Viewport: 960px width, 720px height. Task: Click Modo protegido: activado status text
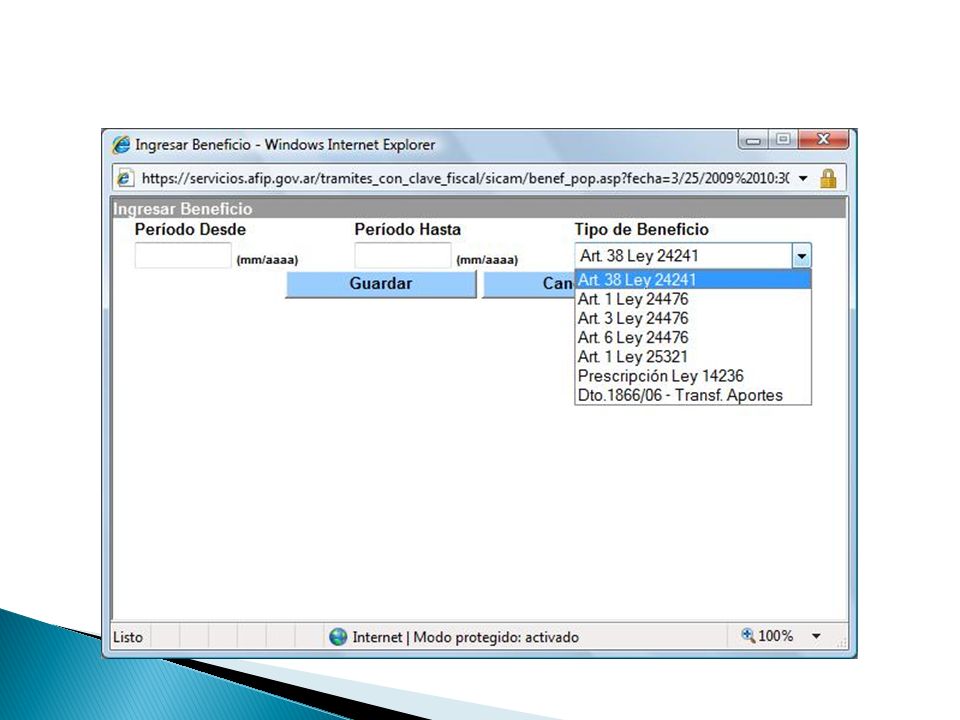coord(496,637)
